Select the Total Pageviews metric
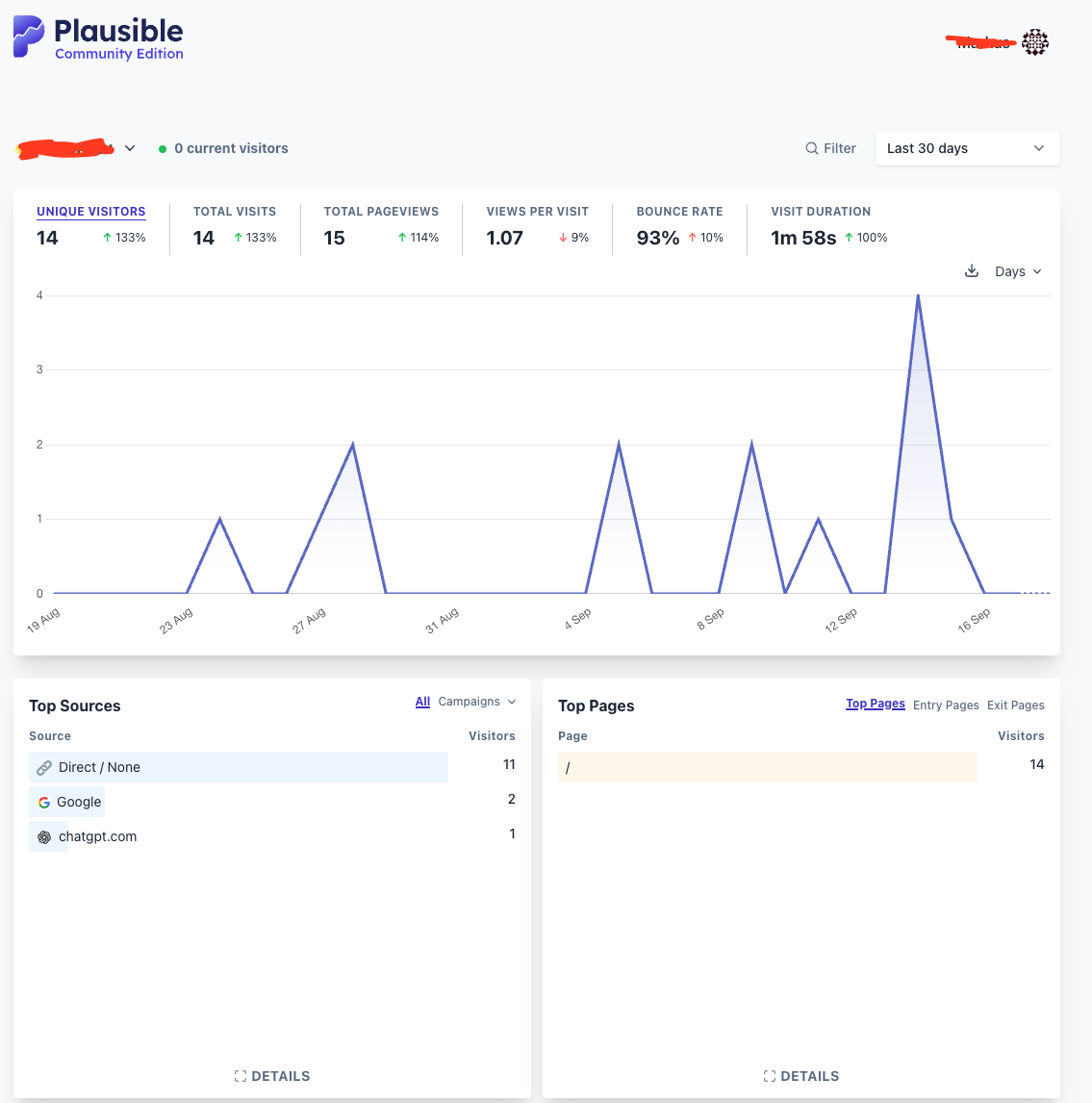This screenshot has width=1092, height=1103. pyautogui.click(x=381, y=212)
